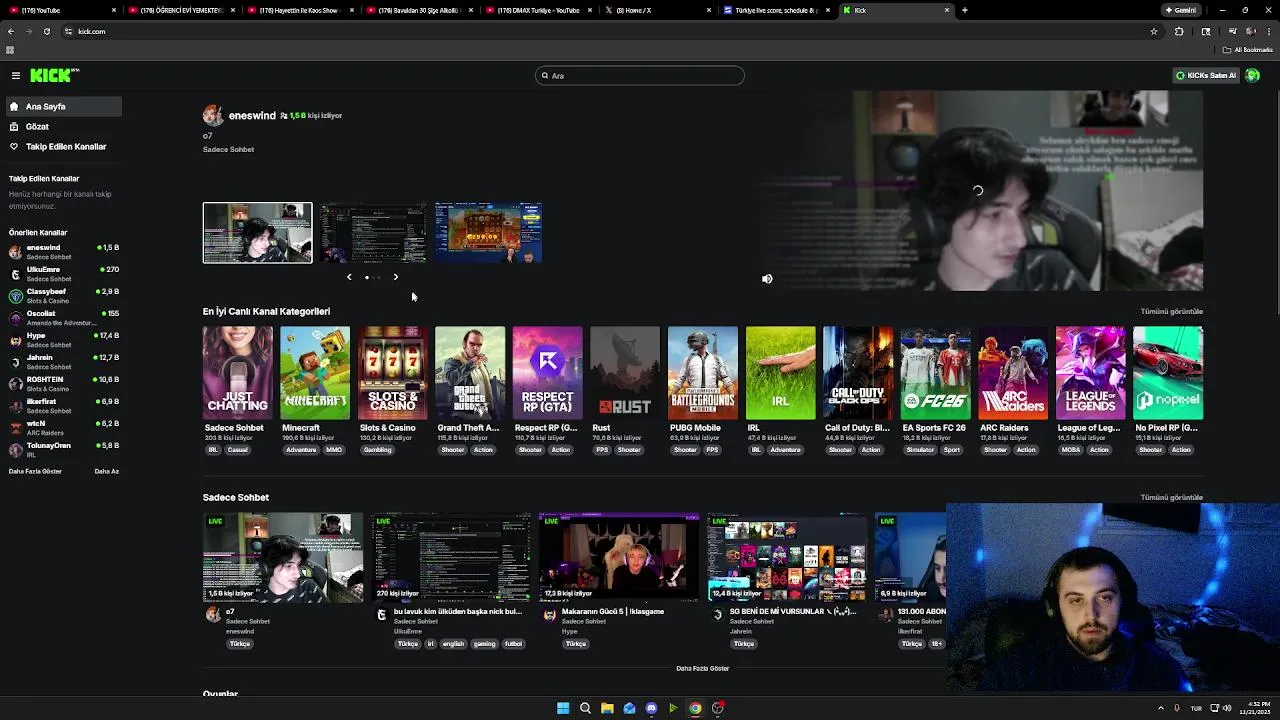1280x720 pixels.
Task: Click into the Ara search field
Action: click(640, 75)
